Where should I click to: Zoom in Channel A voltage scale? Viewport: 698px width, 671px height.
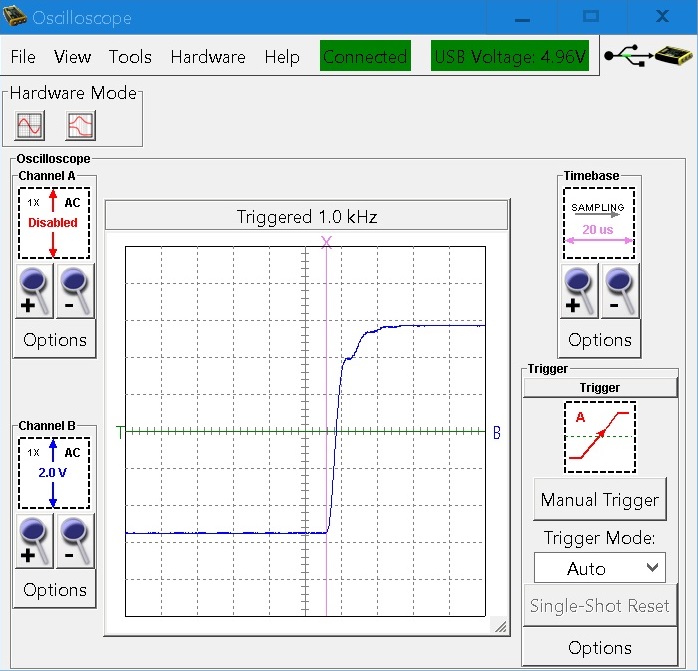tap(35, 292)
